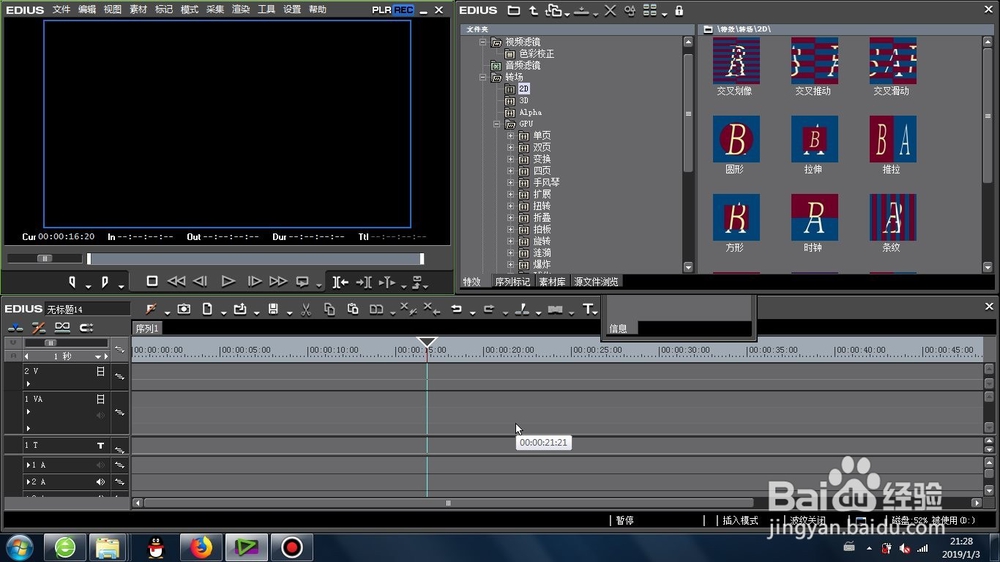1000x562 pixels.
Task: Click the capture camera icon in timeline toolbar
Action: pyautogui.click(x=184, y=309)
